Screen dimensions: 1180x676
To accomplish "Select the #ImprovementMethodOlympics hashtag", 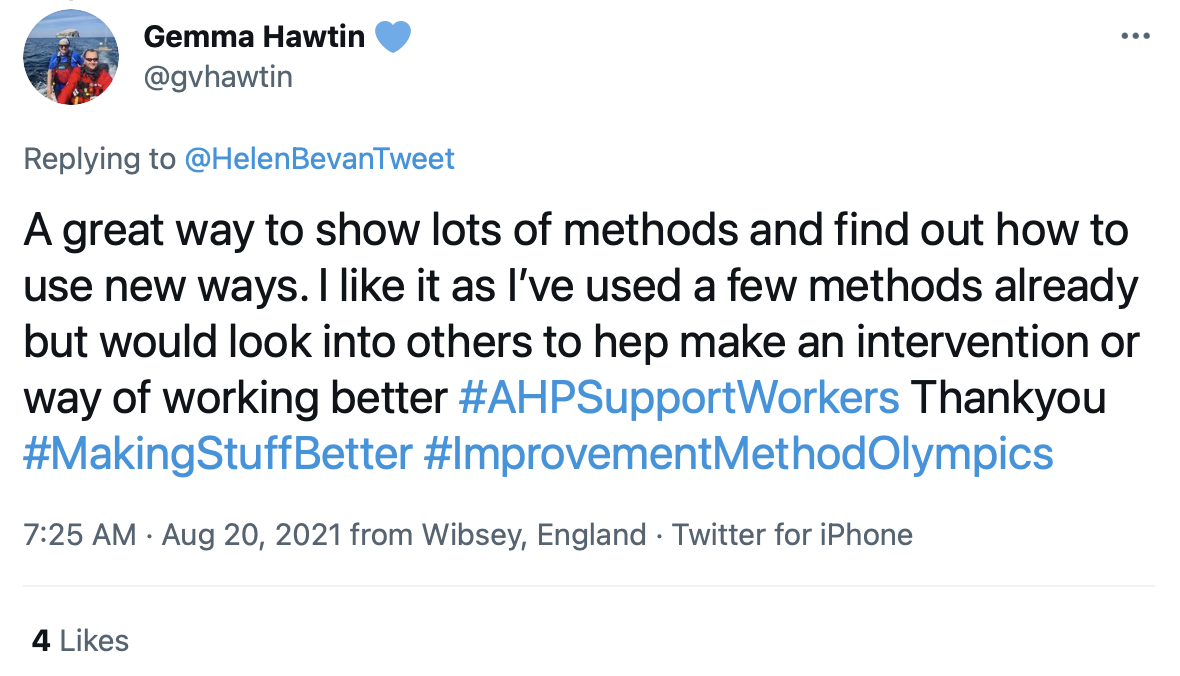I will point(738,454).
